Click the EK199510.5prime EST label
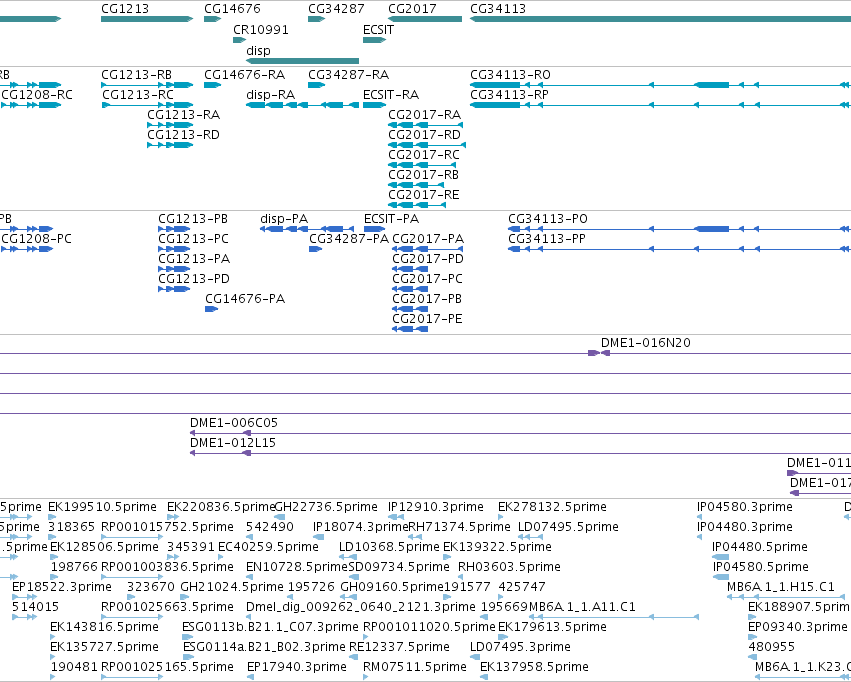This screenshot has height=682, width=851. coord(103,507)
